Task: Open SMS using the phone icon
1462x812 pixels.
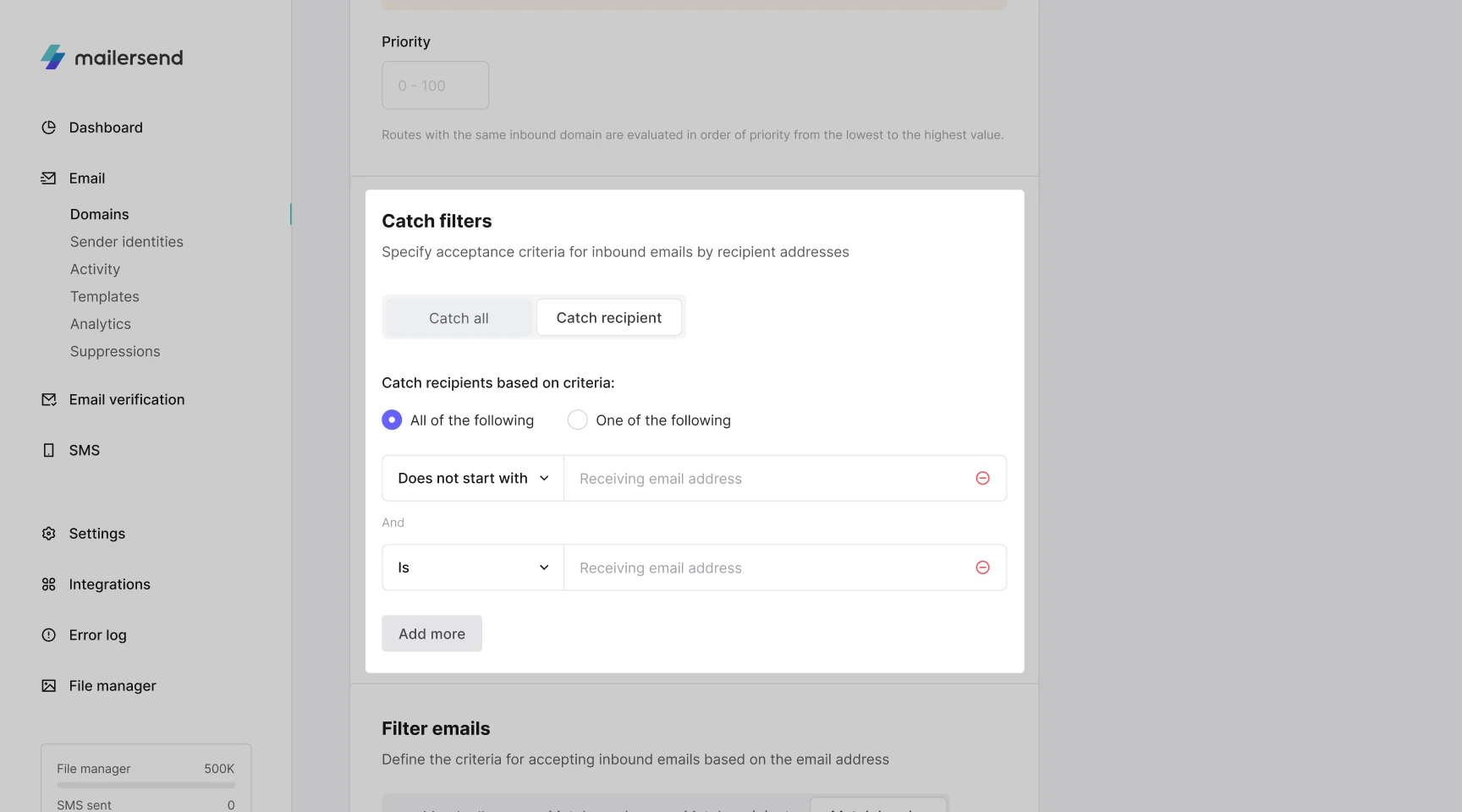Action: click(49, 451)
